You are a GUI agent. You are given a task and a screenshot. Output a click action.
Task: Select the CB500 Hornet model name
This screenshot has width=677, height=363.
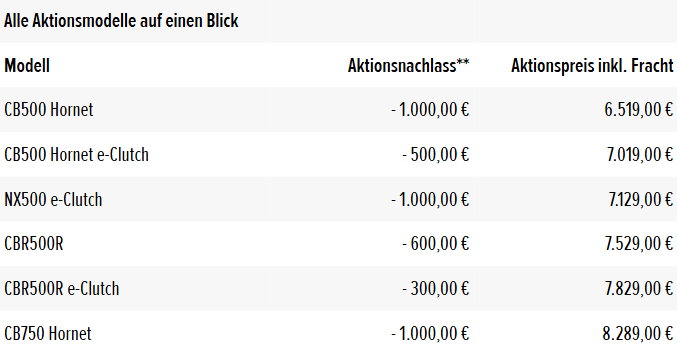(48, 110)
